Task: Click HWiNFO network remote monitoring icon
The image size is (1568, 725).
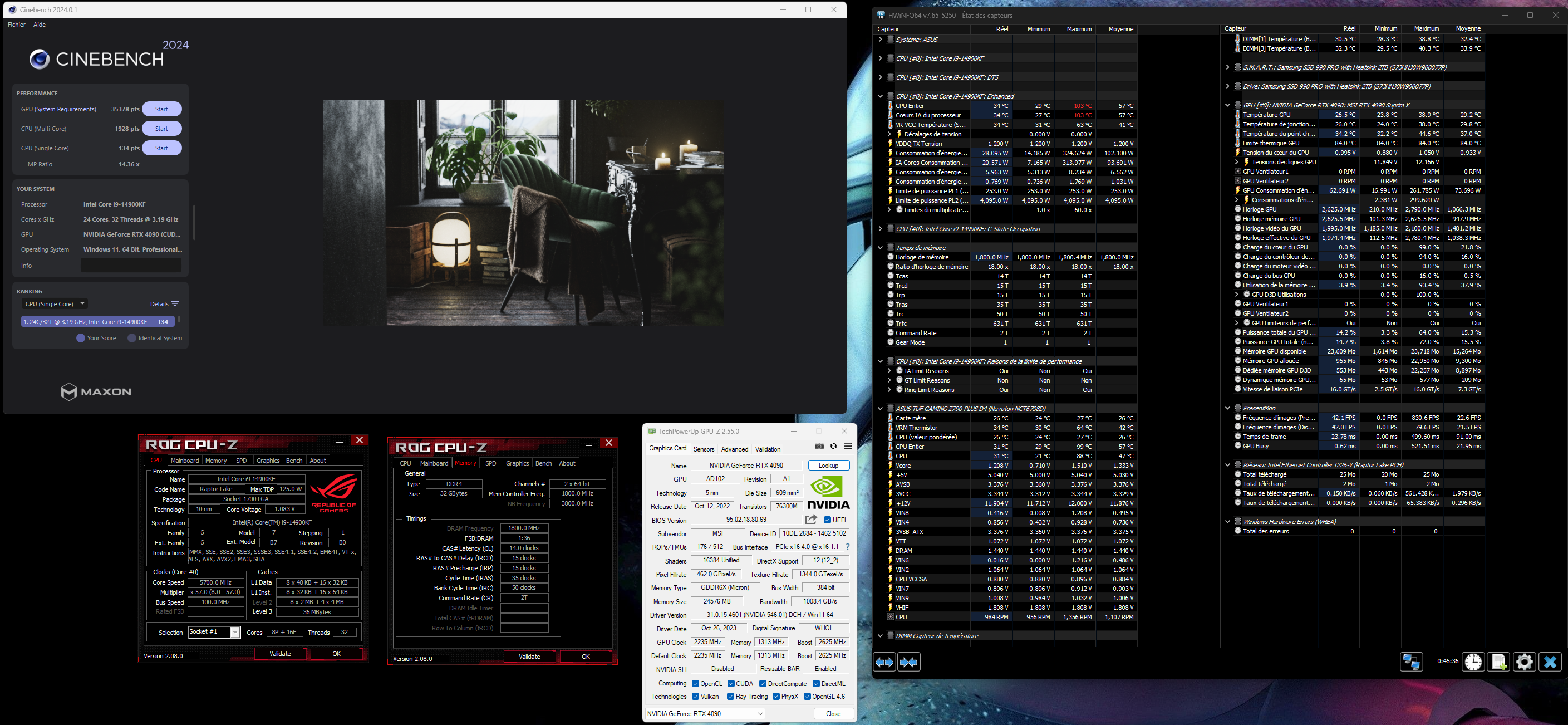Action: point(1411,661)
